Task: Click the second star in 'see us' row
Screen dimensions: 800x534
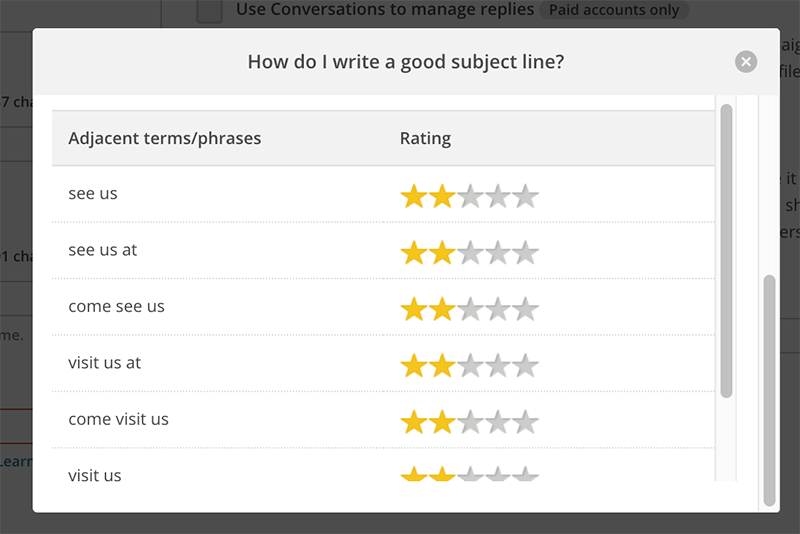Action: click(x=442, y=197)
